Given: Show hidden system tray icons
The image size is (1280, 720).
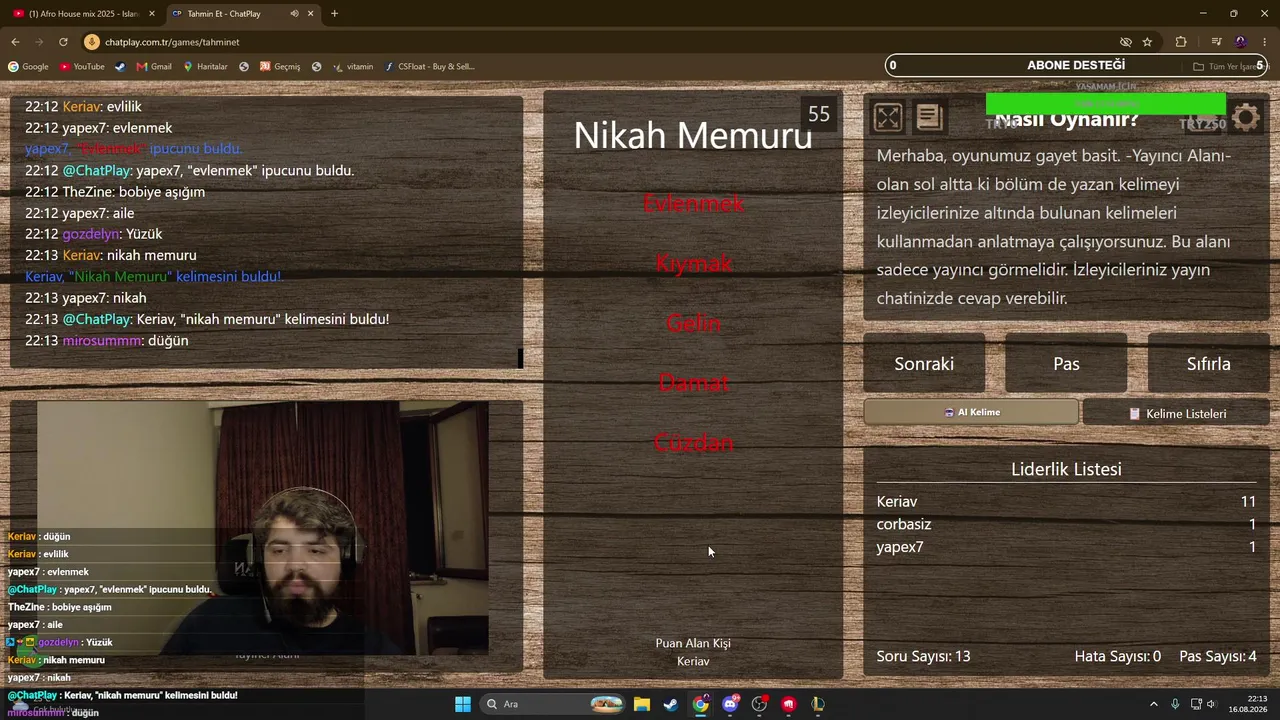Looking at the screenshot, I should (1153, 704).
